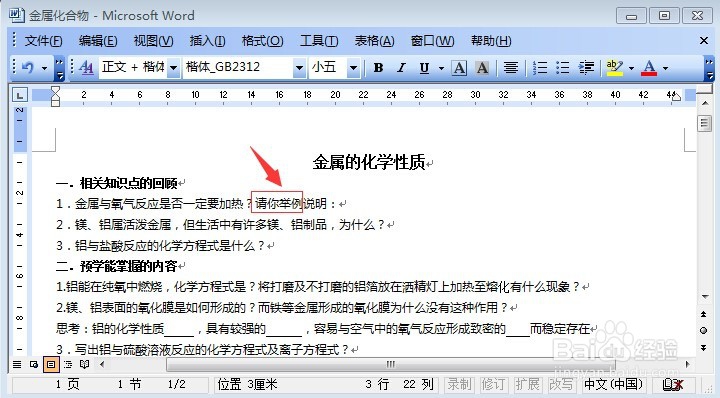The image size is (720, 398).
Task: Click the Next Page double-arrow button
Action: tap(704, 348)
